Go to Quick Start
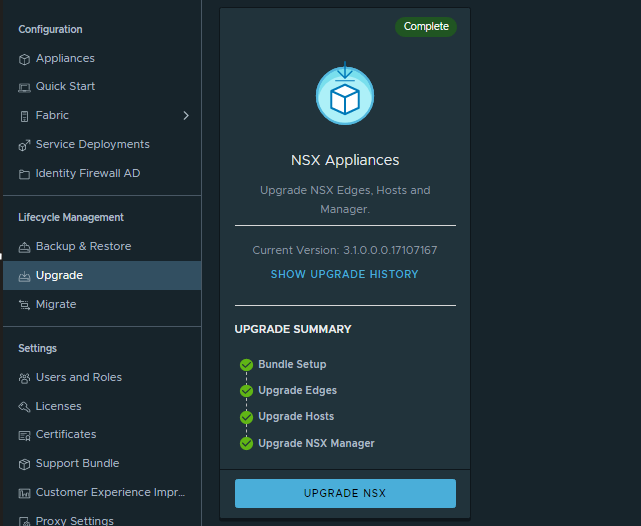 (65, 86)
